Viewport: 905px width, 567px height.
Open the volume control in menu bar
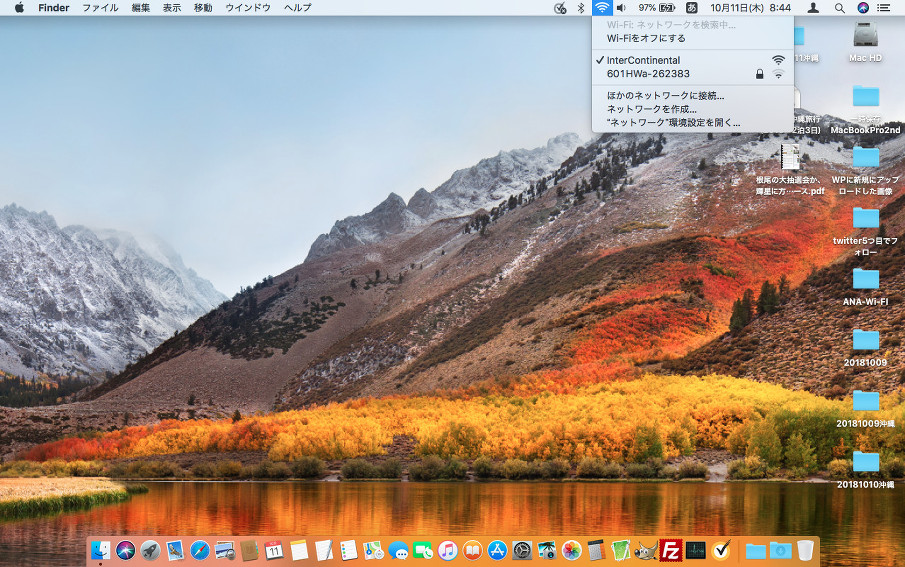click(621, 8)
